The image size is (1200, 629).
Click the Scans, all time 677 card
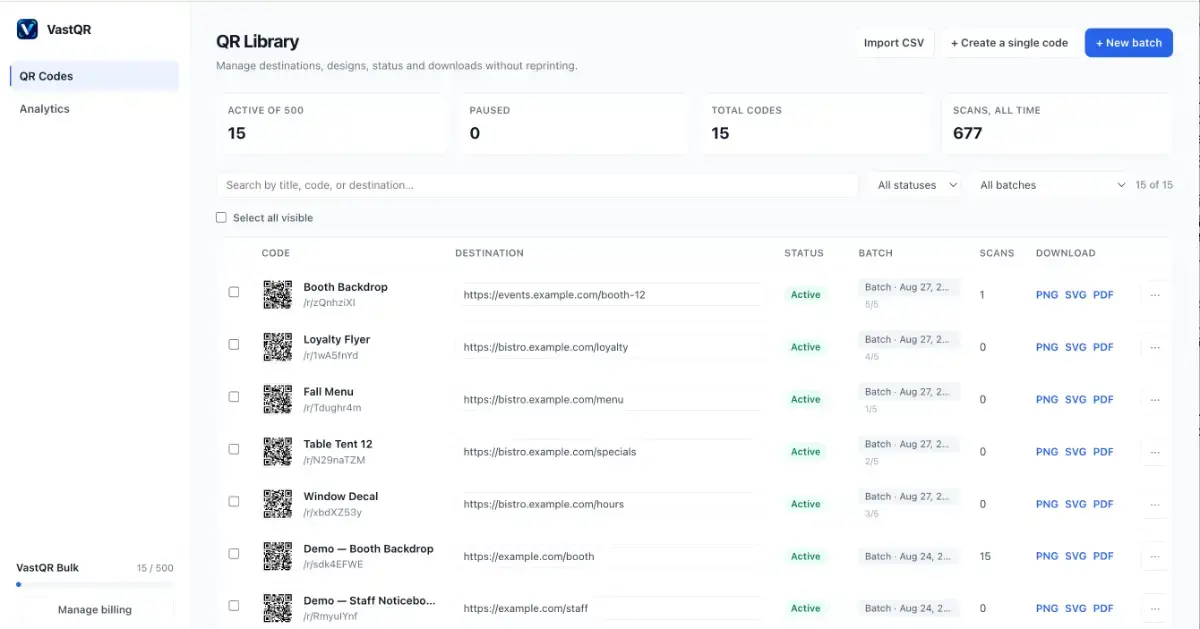coord(1057,124)
